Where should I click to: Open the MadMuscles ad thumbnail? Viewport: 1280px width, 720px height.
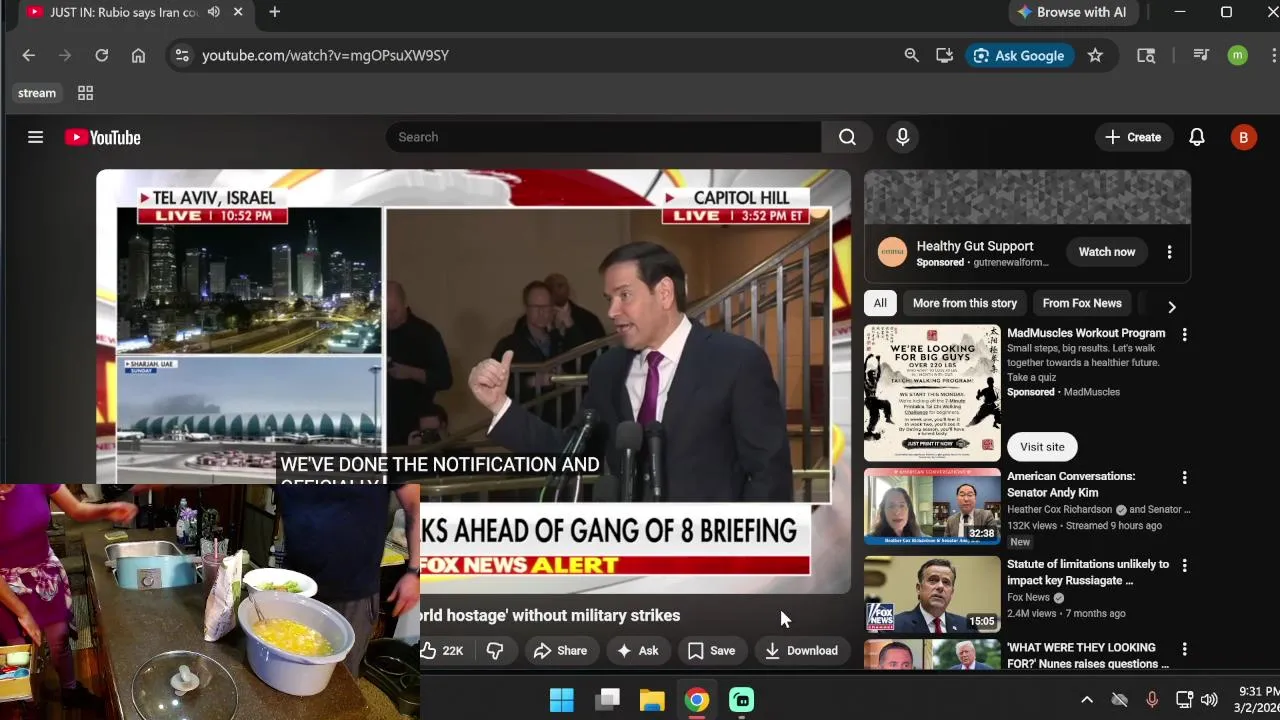pos(932,393)
